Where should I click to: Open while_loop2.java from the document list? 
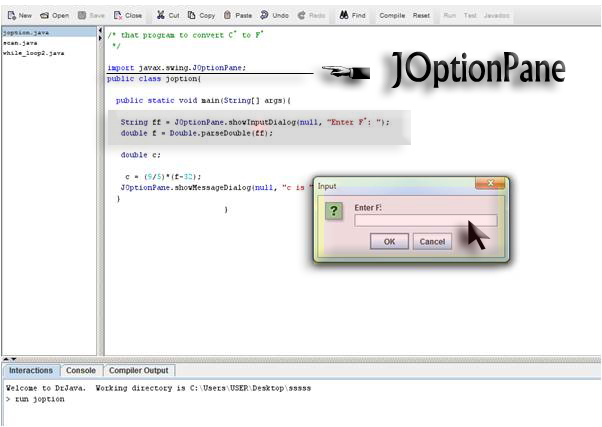pos(33,53)
